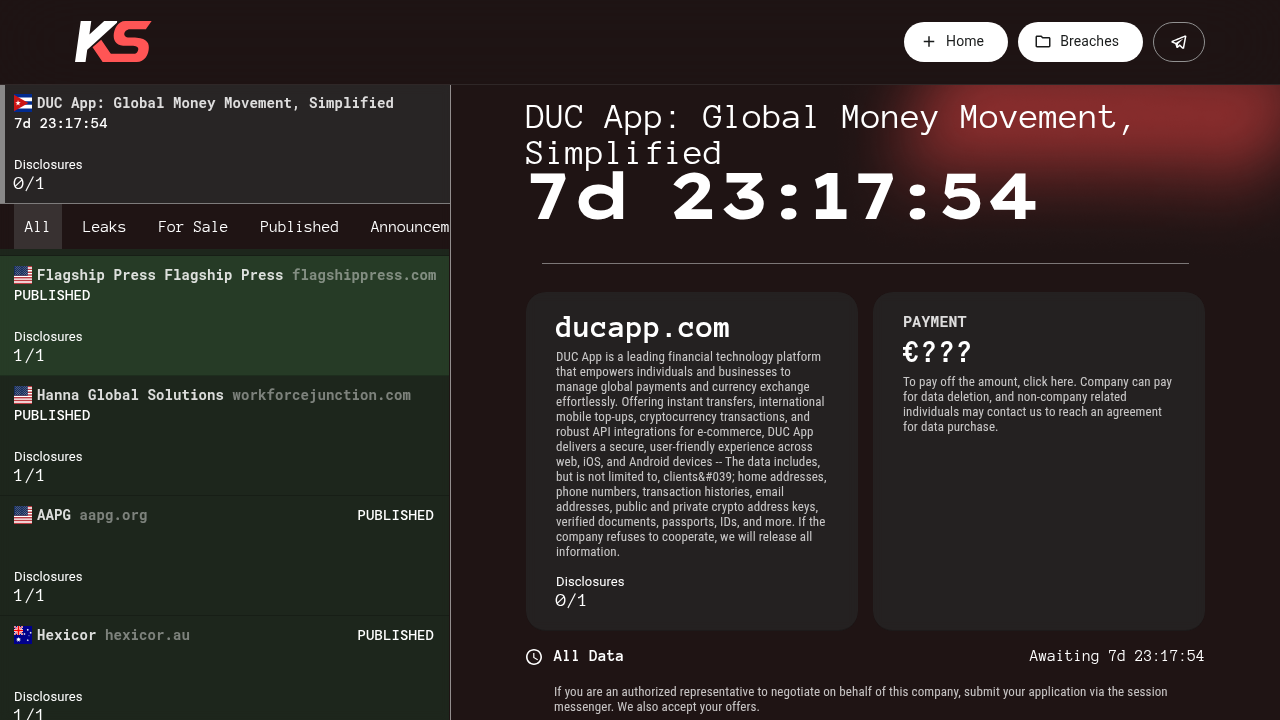The width and height of the screenshot is (1280, 720).
Task: Click the aapg.org domain text
Action: pos(114,515)
